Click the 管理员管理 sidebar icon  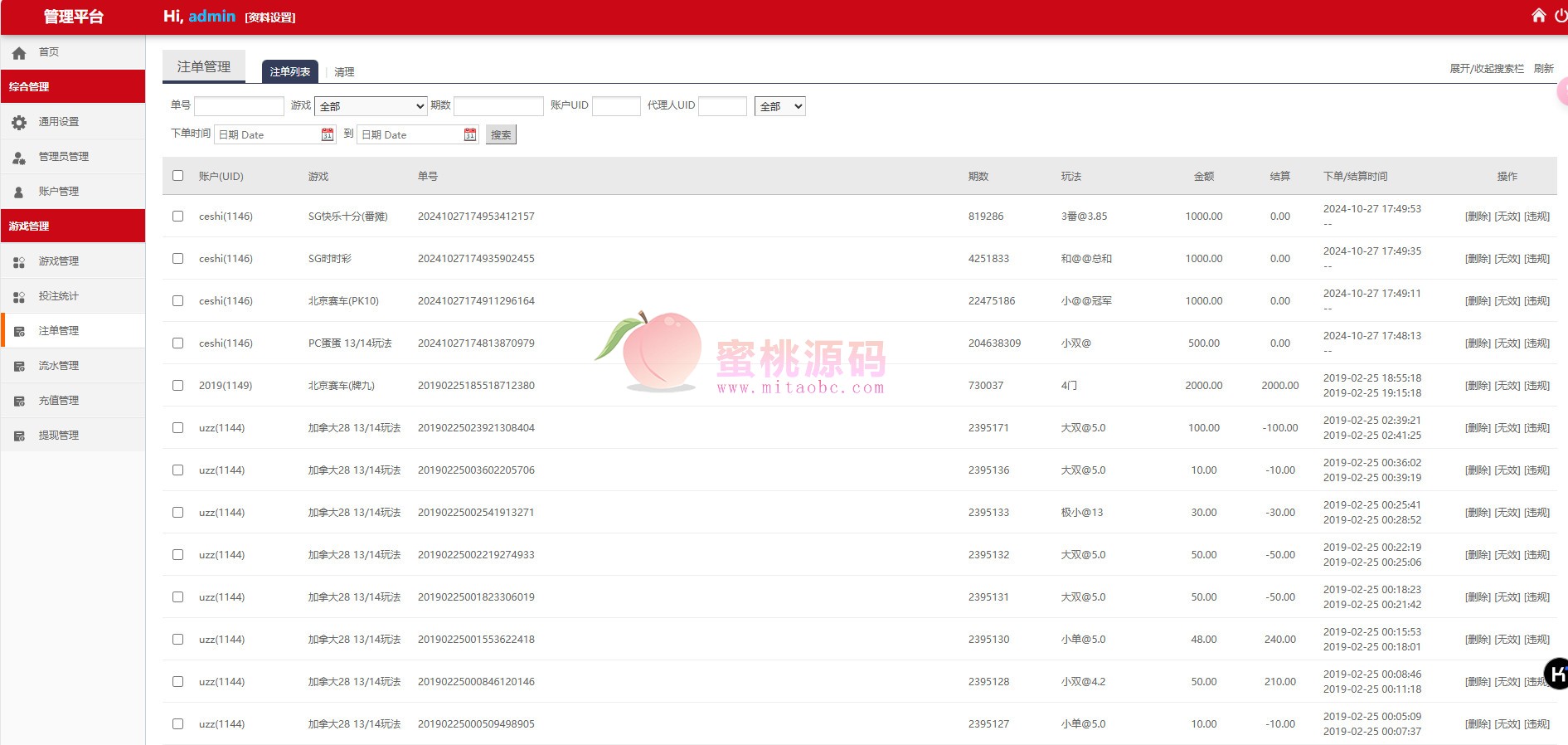pos(19,157)
